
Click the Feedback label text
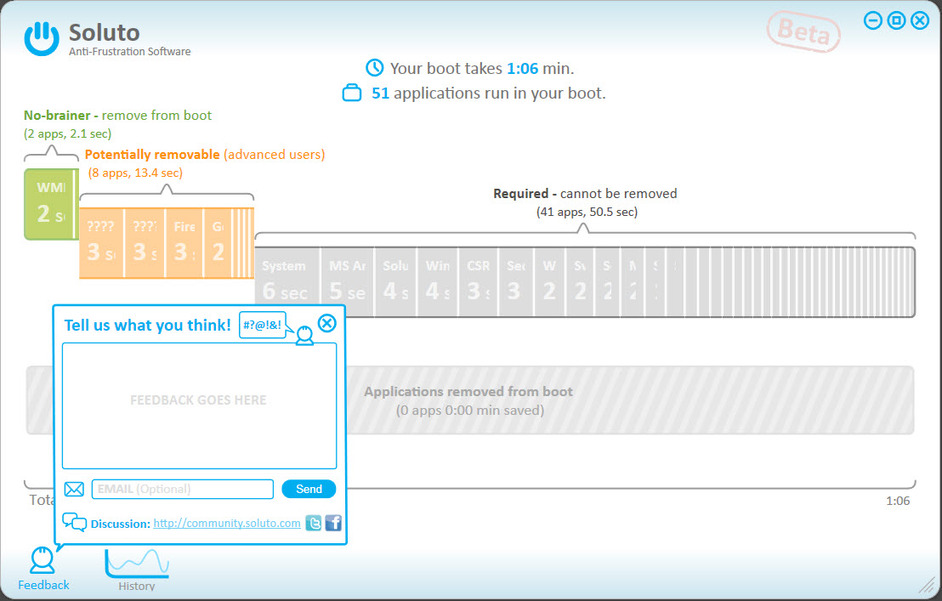click(43, 585)
